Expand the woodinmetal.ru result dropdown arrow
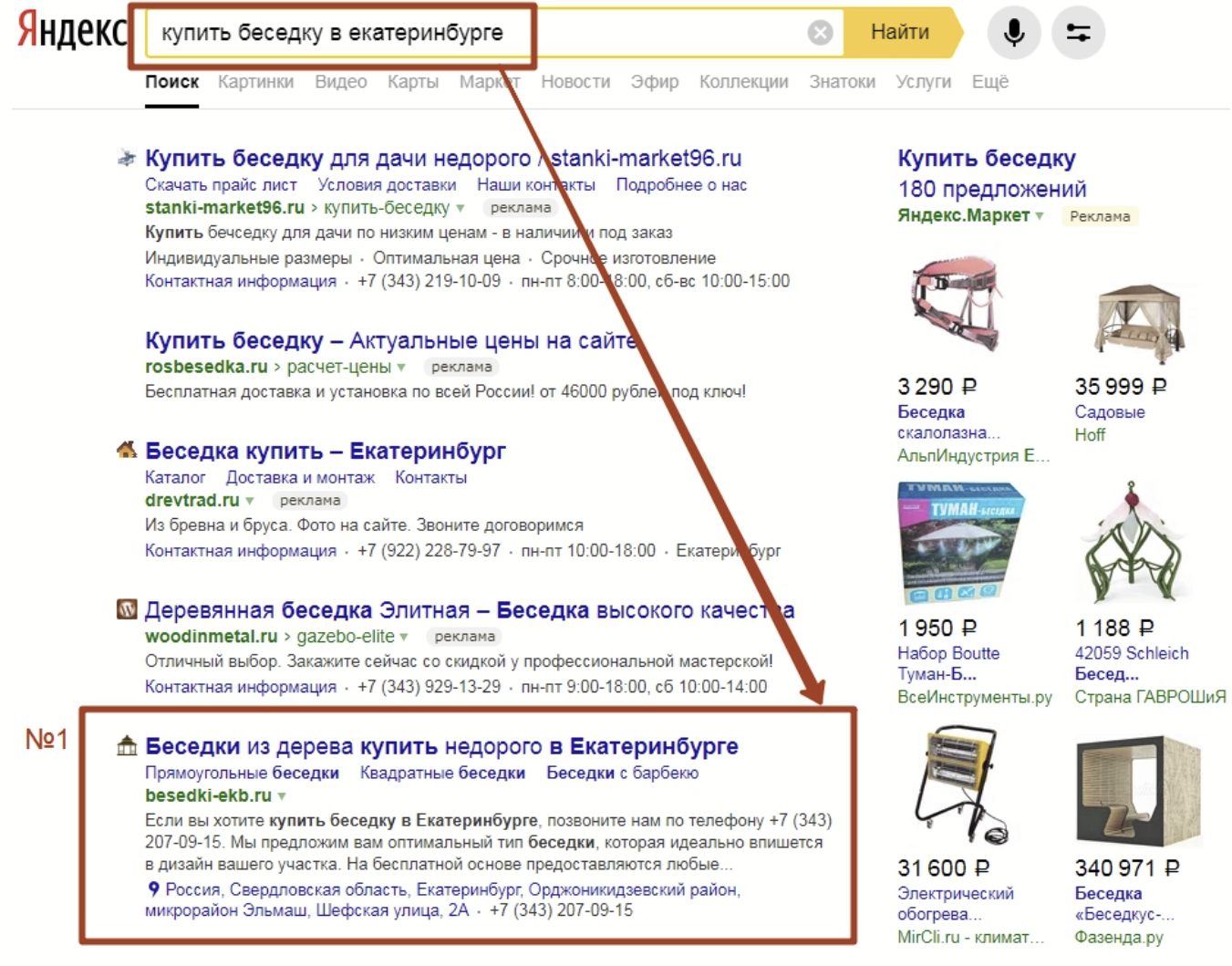Viewport: 1232px width, 966px height. tap(404, 637)
